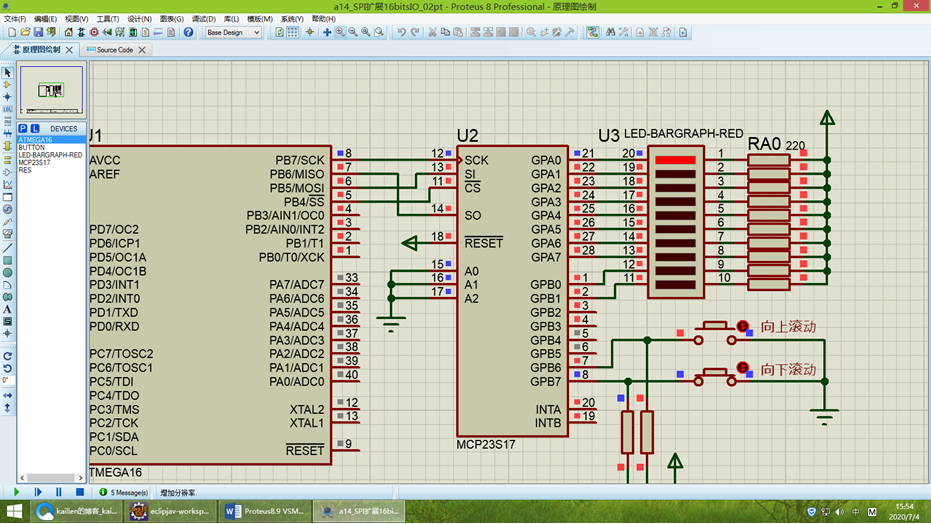Go to the Home page icon
The width and height of the screenshot is (931, 524).
68,33
